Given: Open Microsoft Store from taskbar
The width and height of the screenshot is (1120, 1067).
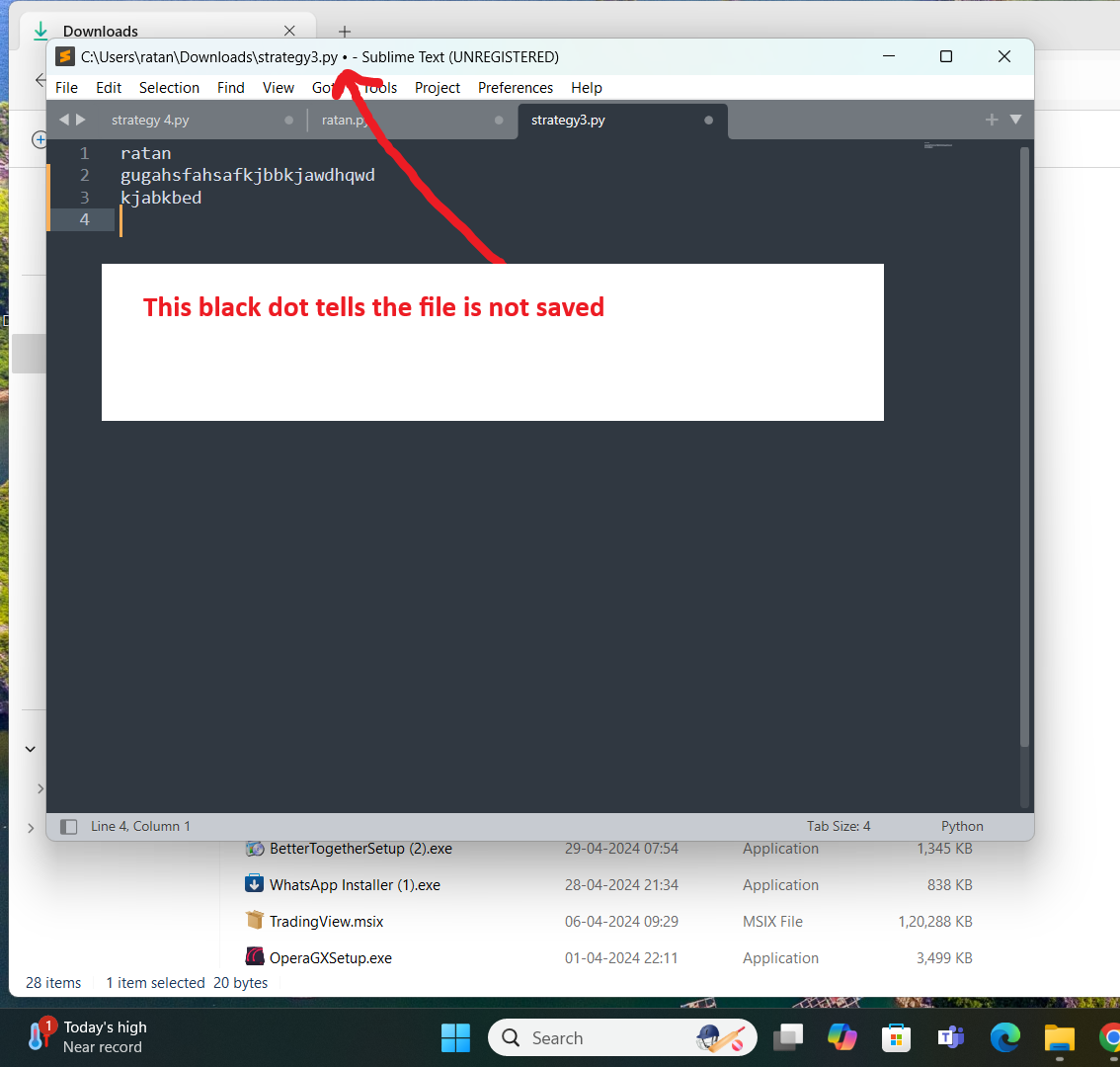Looking at the screenshot, I should (896, 1038).
